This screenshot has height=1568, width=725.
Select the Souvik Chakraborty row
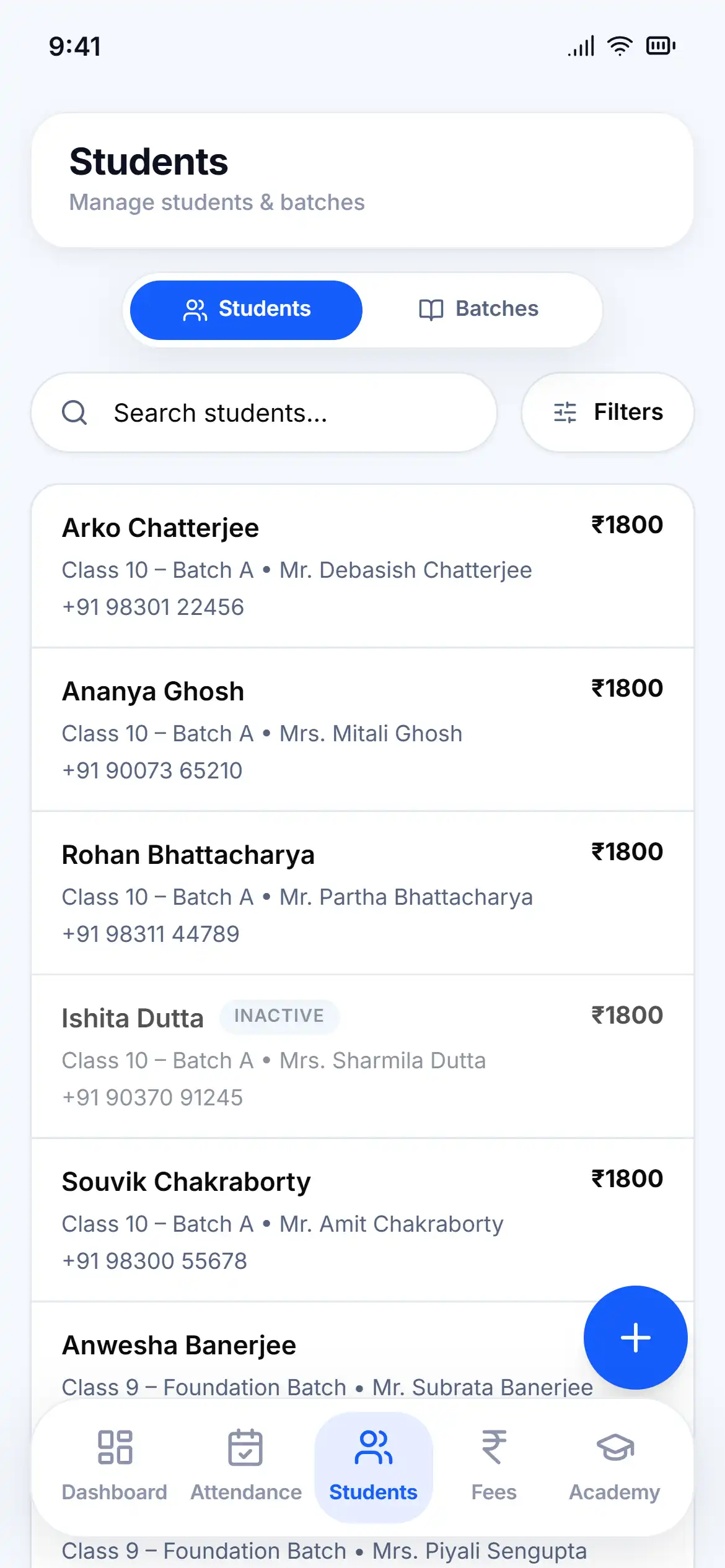362,1220
